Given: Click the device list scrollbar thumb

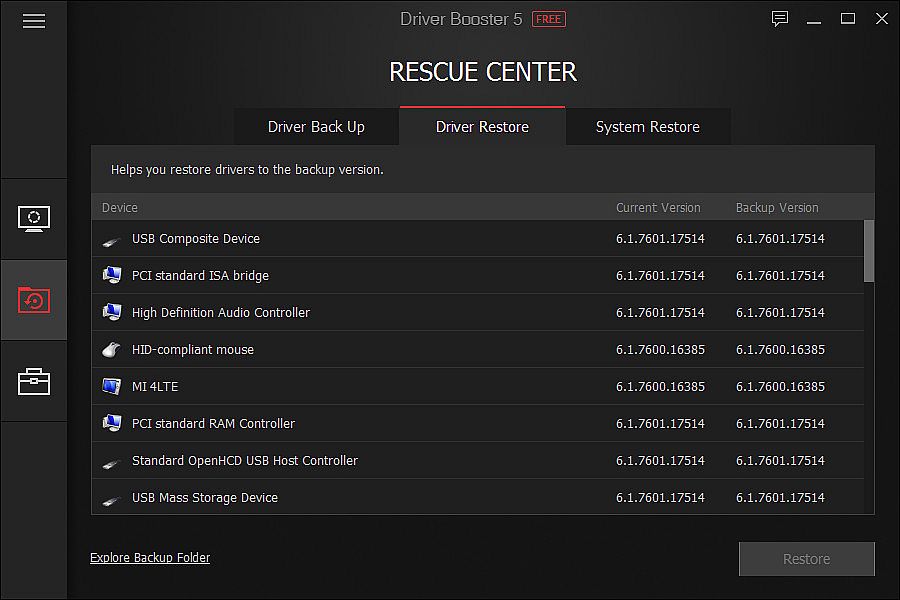Looking at the screenshot, I should pyautogui.click(x=869, y=251).
